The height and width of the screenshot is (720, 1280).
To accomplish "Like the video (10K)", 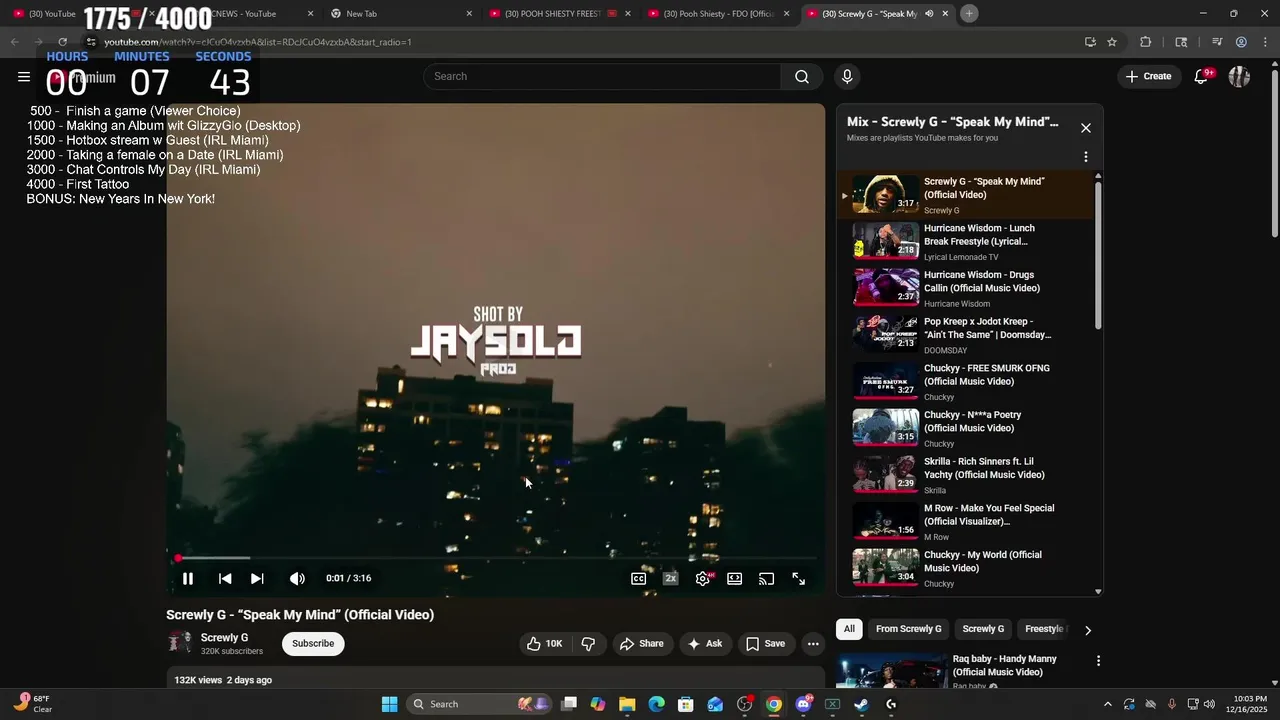I will [x=544, y=643].
